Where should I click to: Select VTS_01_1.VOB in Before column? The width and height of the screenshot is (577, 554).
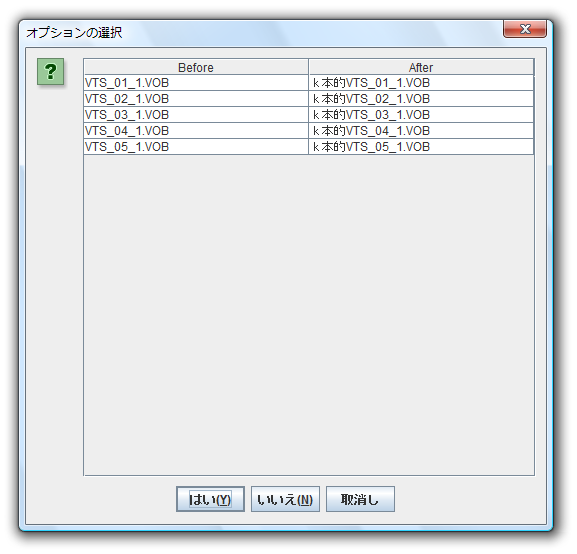(x=196, y=83)
